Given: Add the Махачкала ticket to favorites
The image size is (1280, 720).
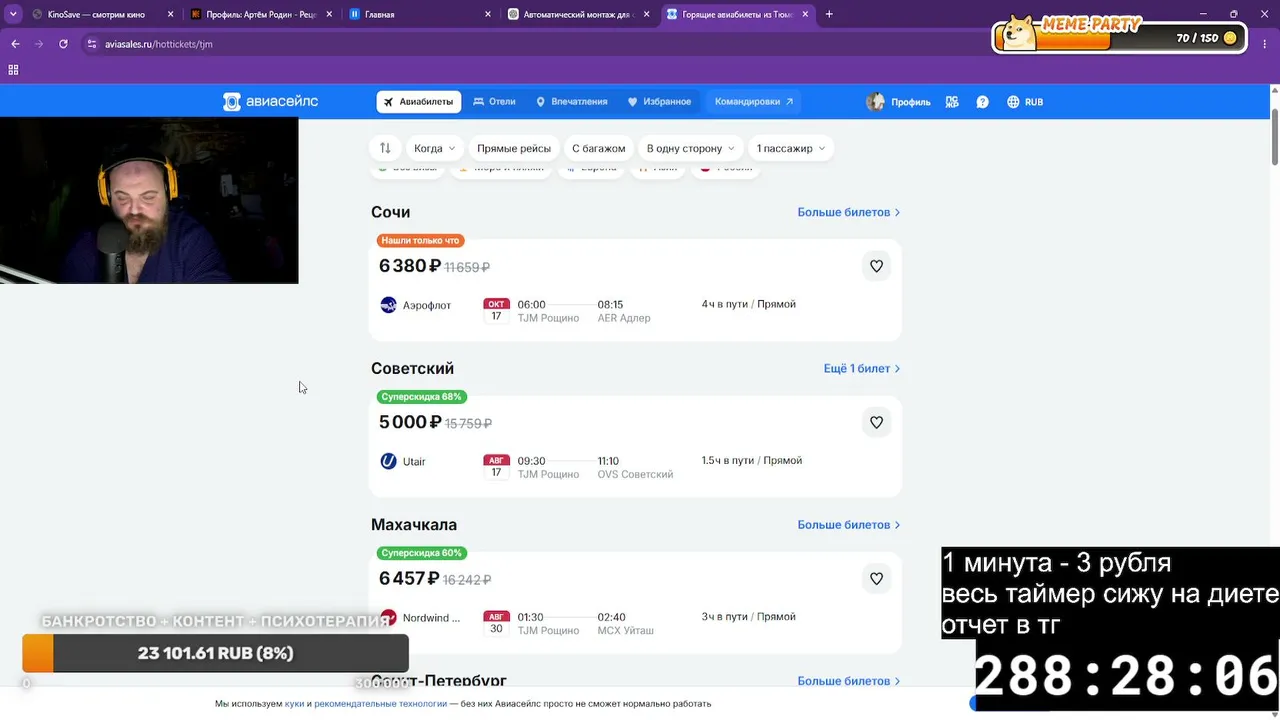Looking at the screenshot, I should click(876, 578).
